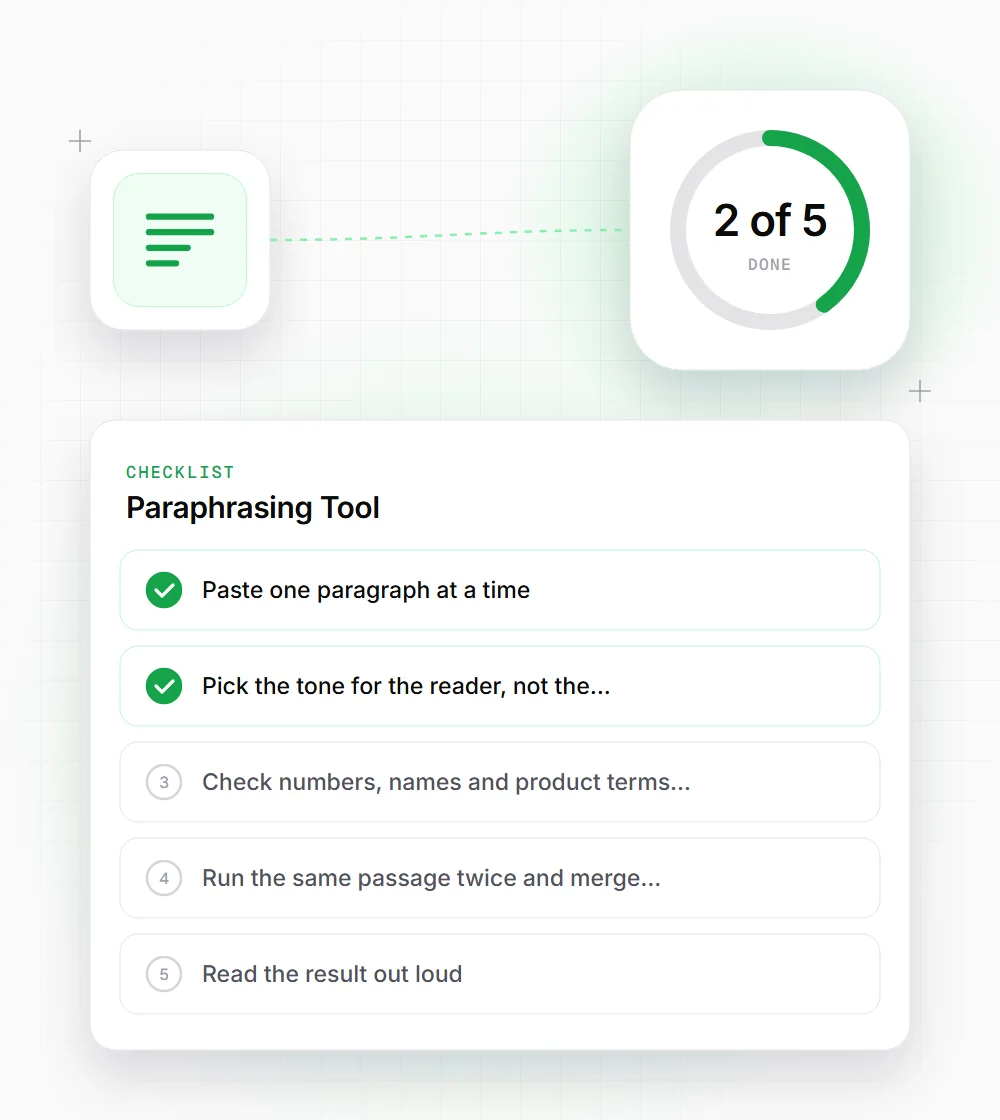Mark step 4 circle as done
Image resolution: width=1000 pixels, height=1120 pixels.
pos(164,878)
